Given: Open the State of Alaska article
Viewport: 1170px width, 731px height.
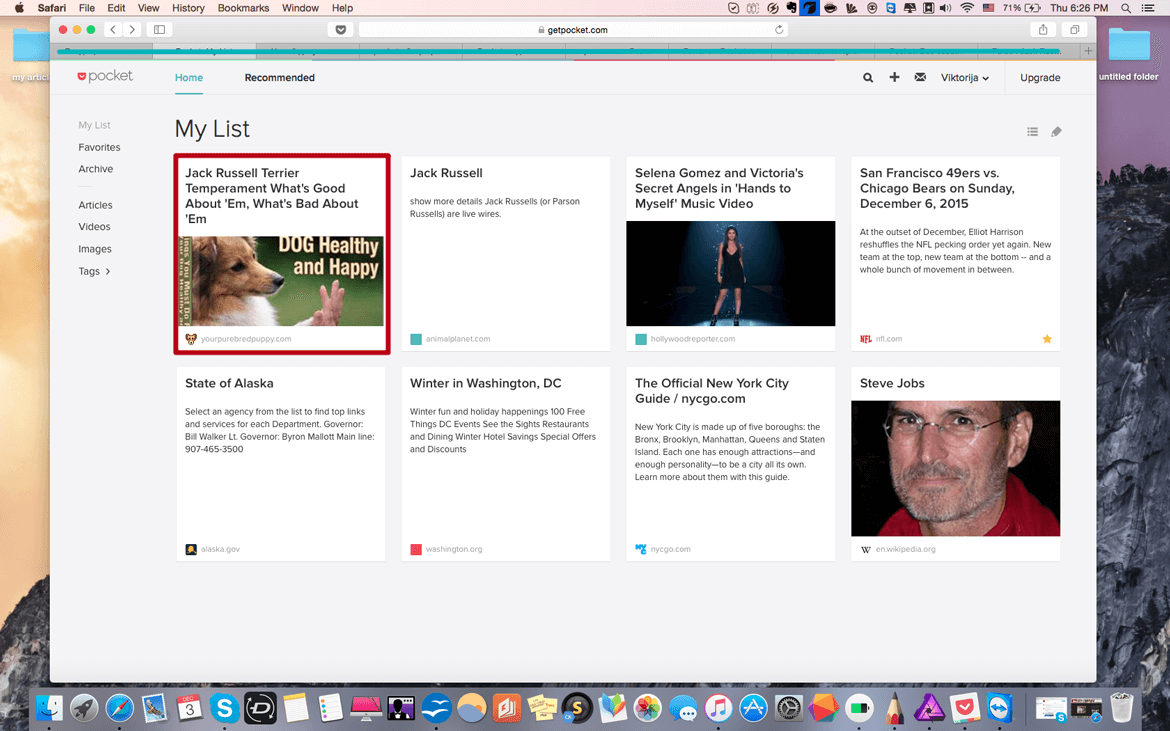Looking at the screenshot, I should pyautogui.click(x=229, y=383).
